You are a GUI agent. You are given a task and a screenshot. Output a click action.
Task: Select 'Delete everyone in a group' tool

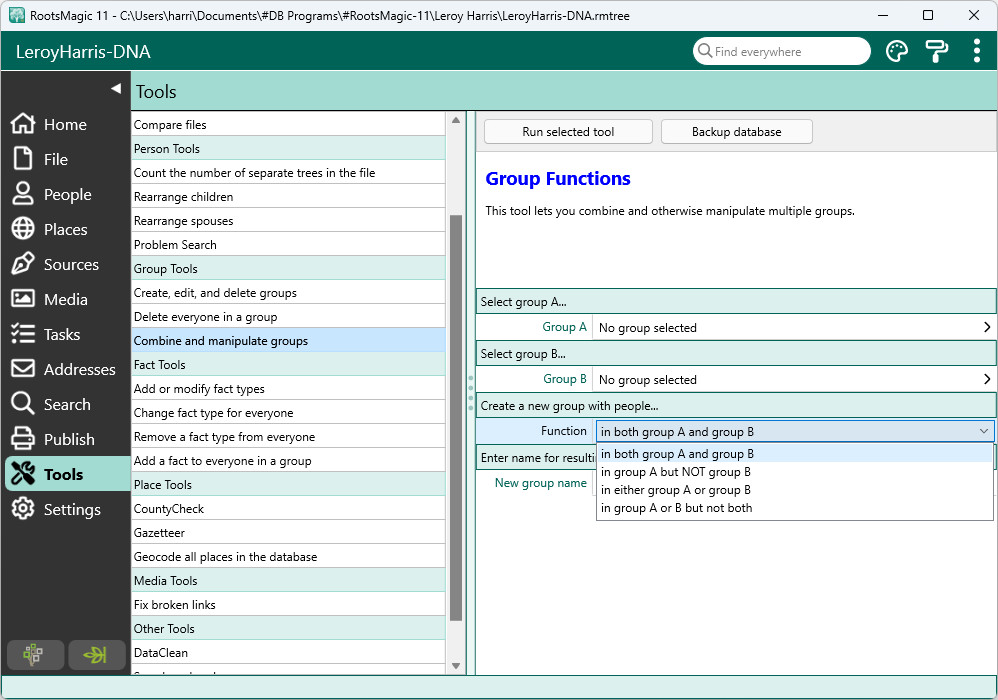[x=206, y=317]
